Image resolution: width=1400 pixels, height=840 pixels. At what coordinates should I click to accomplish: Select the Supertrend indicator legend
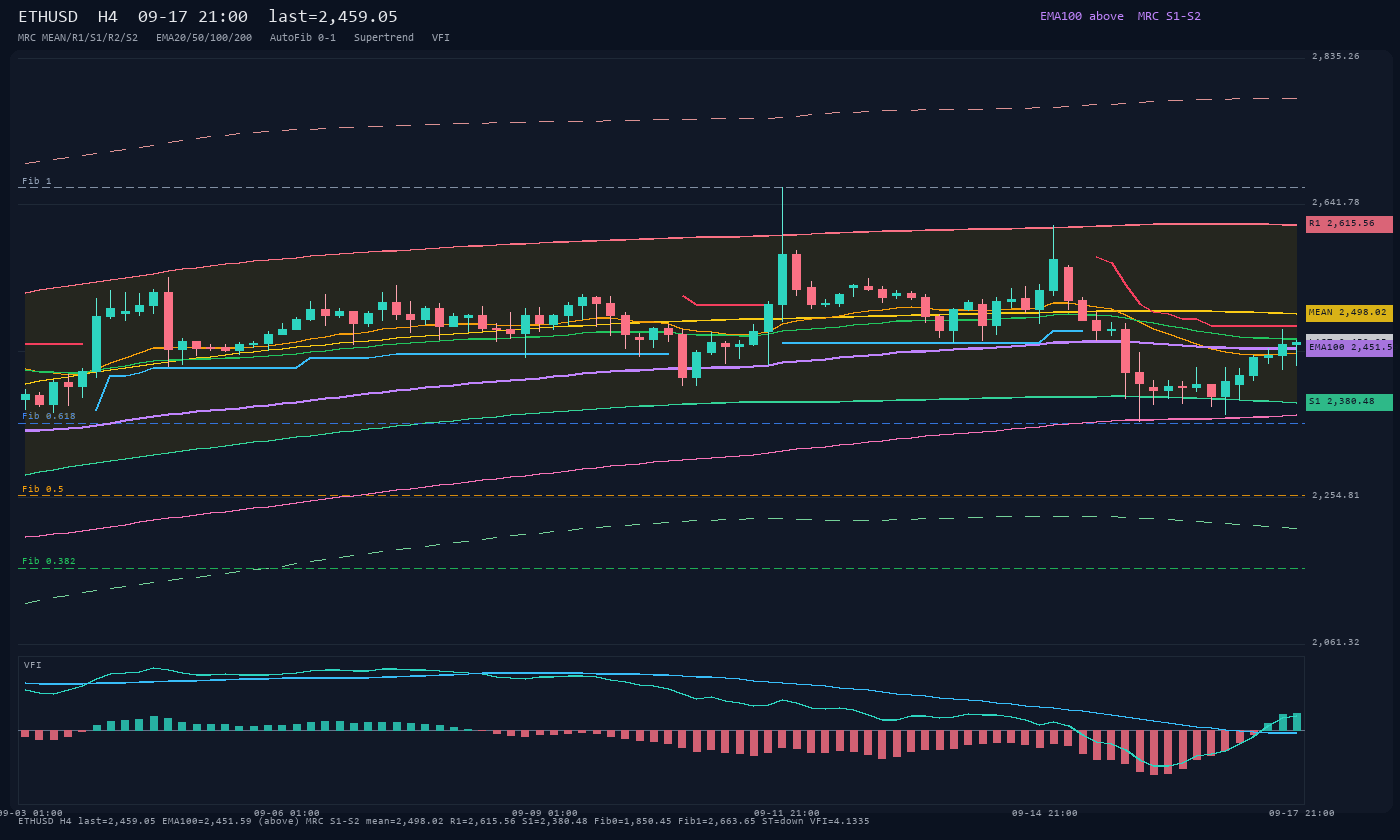[x=384, y=38]
